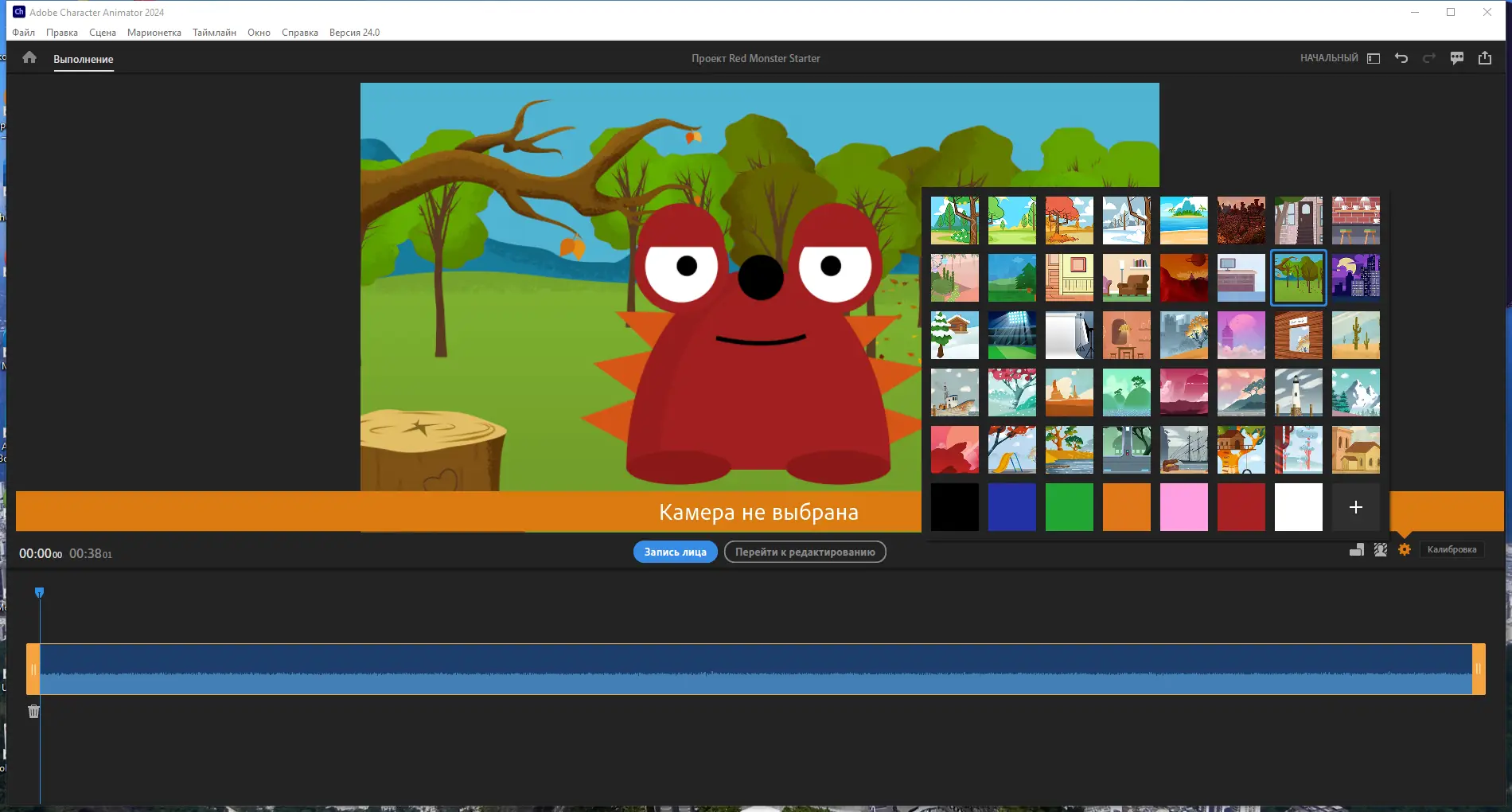The height and width of the screenshot is (812, 1512).
Task: Click the undo arrow icon
Action: 1401,58
